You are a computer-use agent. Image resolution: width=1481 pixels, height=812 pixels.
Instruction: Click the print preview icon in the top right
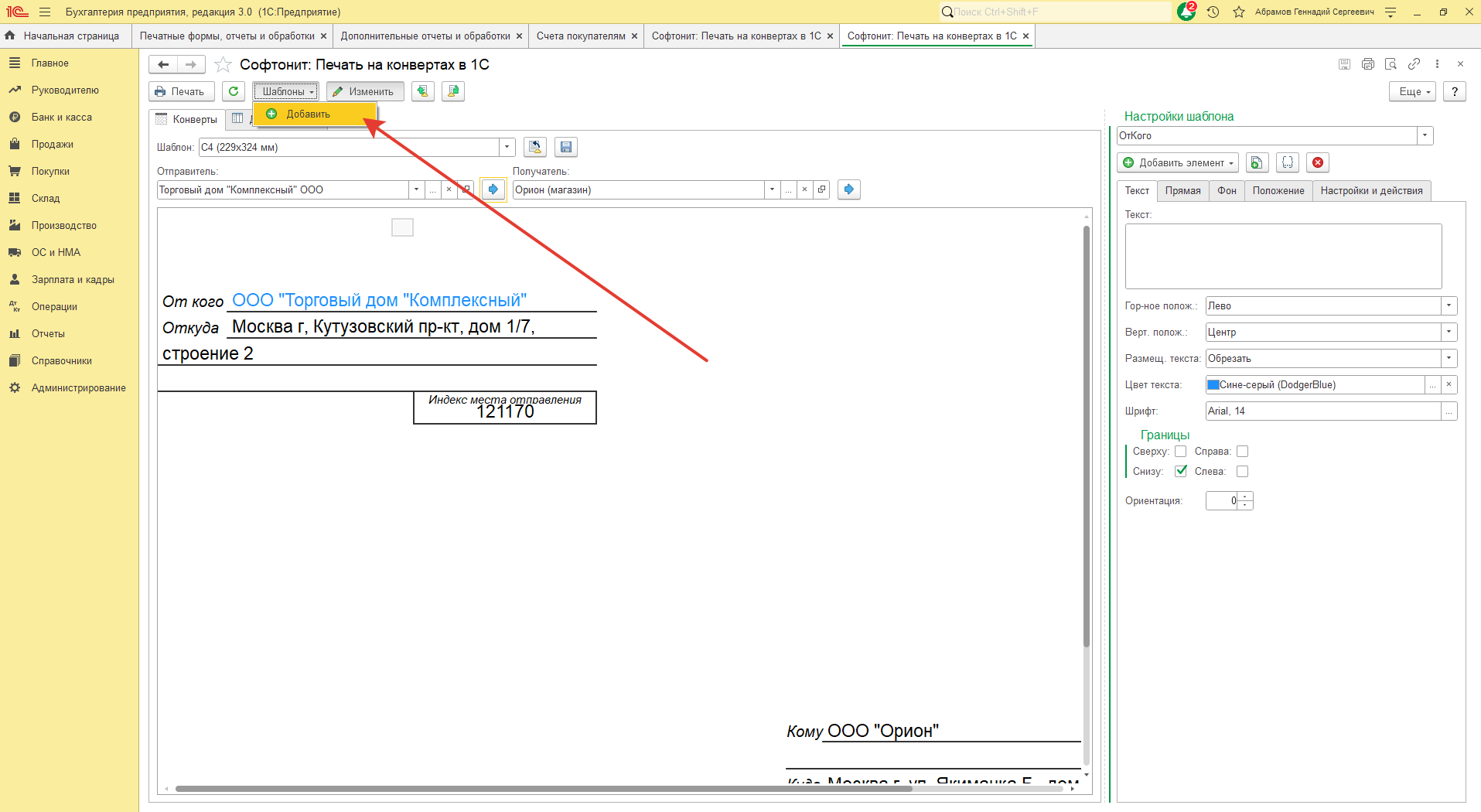1391,64
